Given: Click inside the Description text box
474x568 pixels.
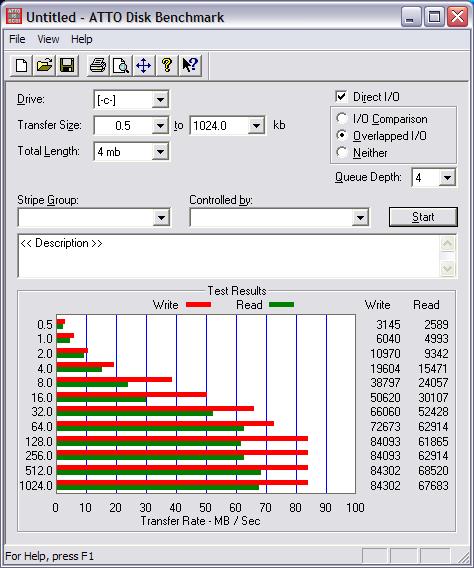Looking at the screenshot, I should pos(229,256).
